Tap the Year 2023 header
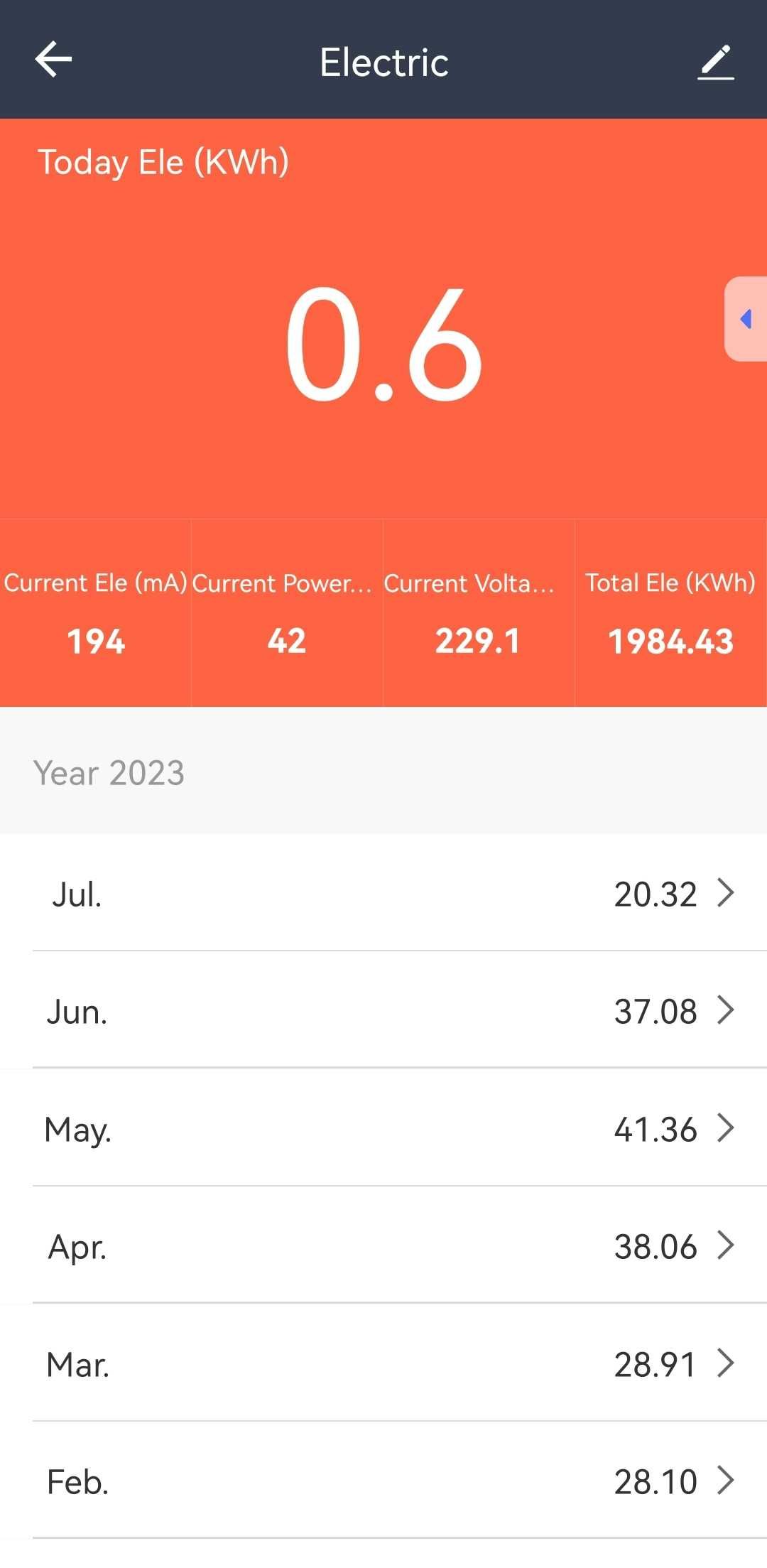The height and width of the screenshot is (1568, 767). coord(109,772)
